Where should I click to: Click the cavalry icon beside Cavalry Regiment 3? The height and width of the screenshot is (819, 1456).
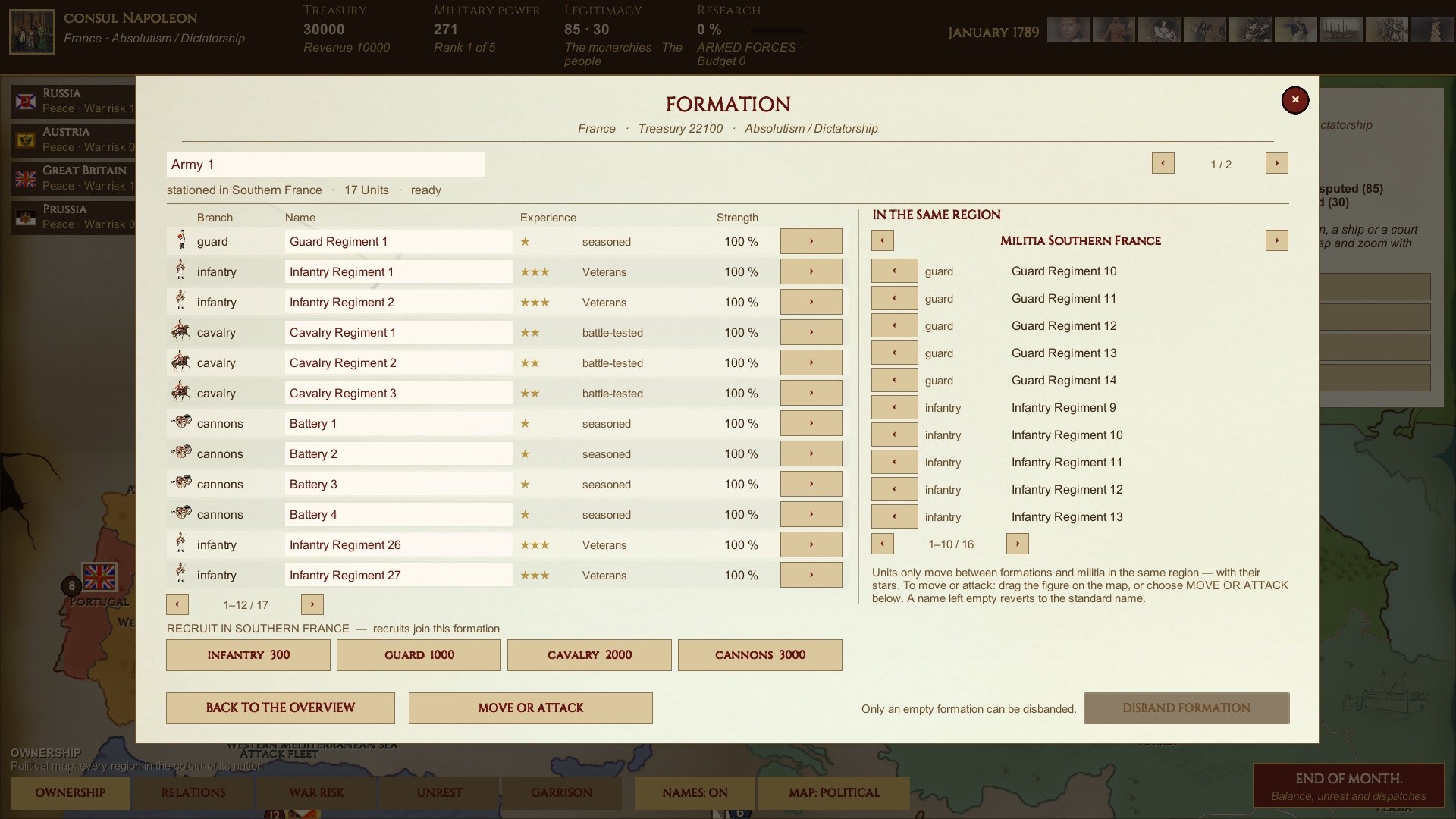180,392
